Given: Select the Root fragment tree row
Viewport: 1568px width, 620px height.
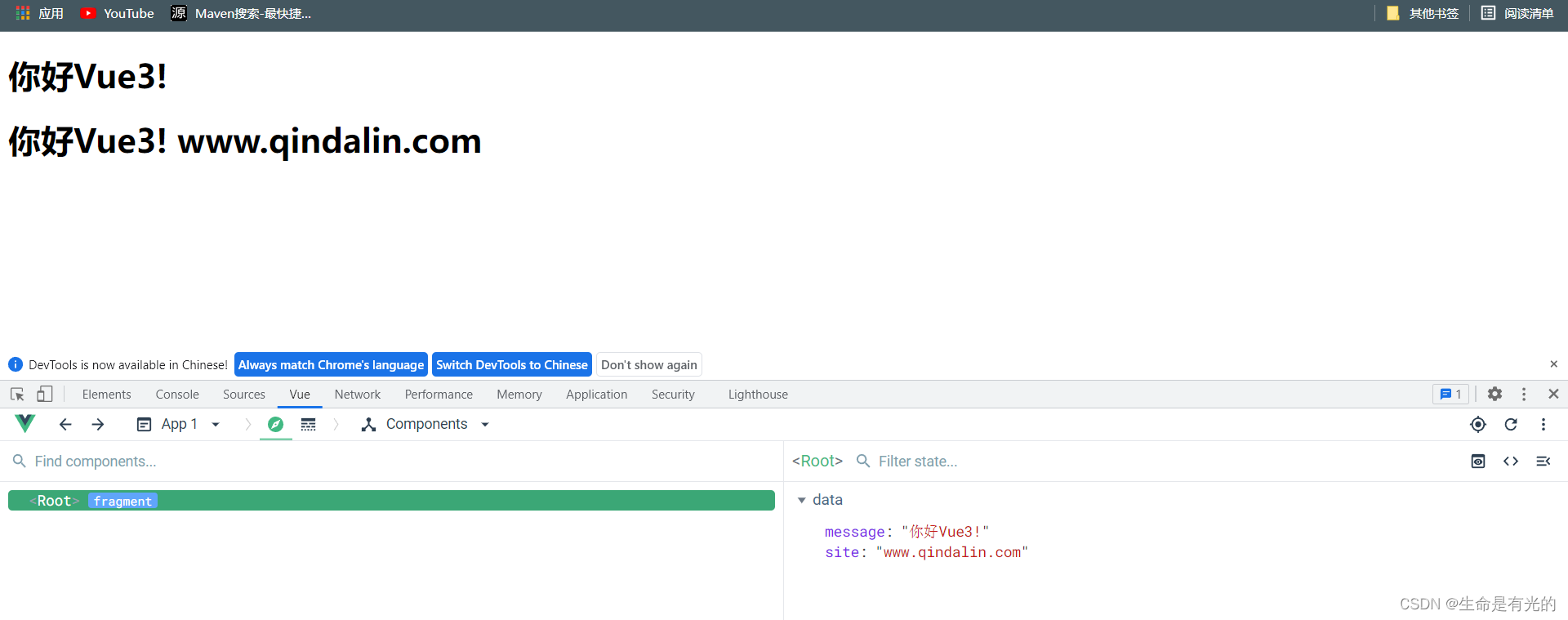Looking at the screenshot, I should [x=391, y=501].
